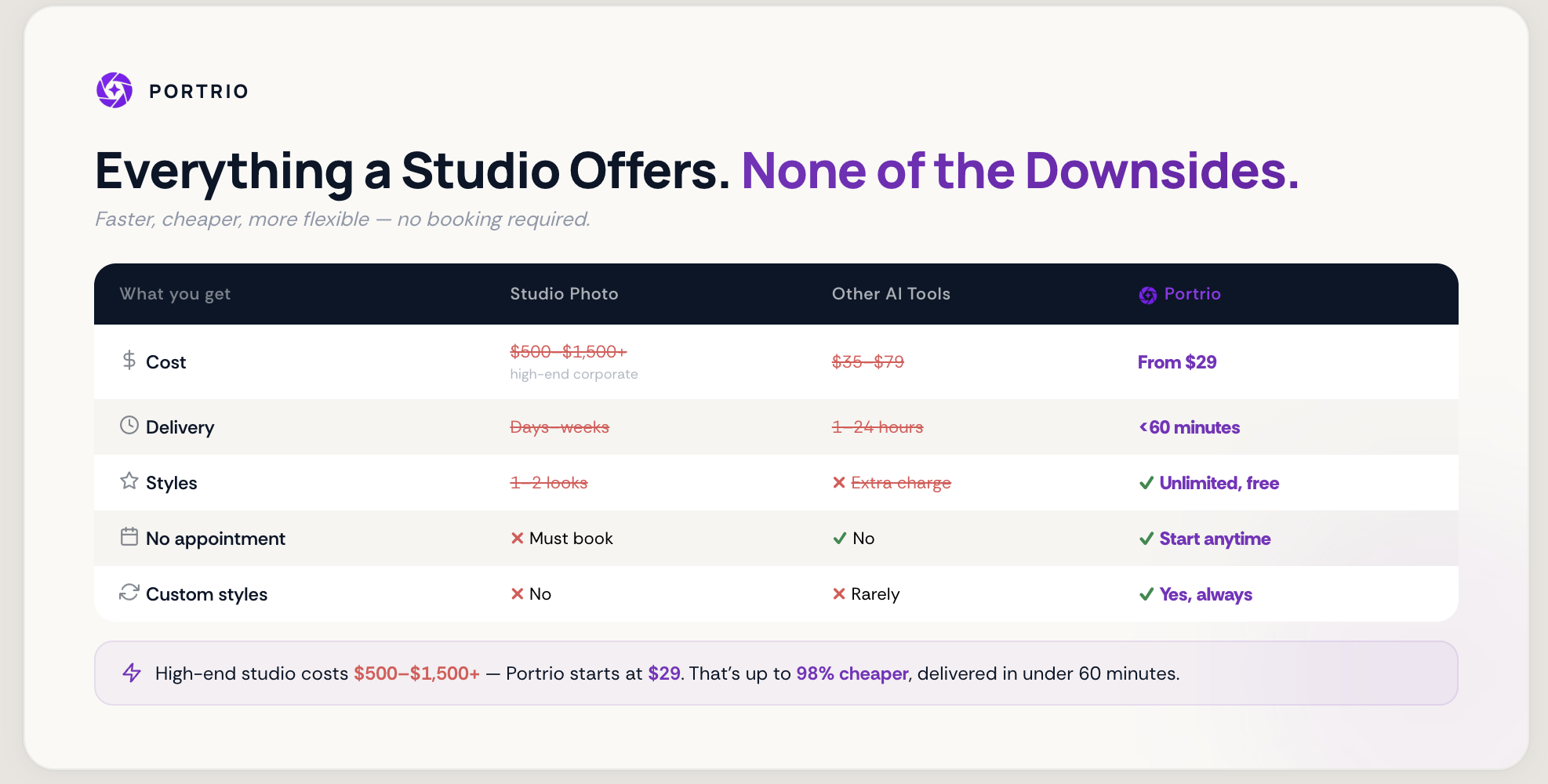Viewport: 1548px width, 784px height.
Task: Click the clock icon beside Delivery
Action: (x=129, y=425)
